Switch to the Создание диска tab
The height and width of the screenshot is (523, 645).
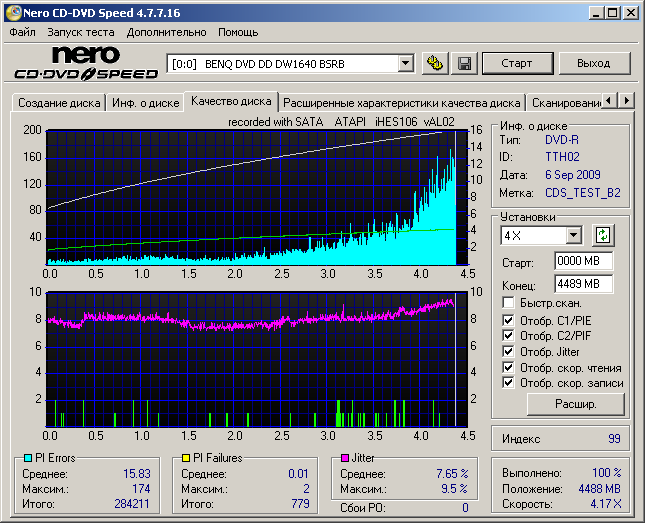(59, 102)
